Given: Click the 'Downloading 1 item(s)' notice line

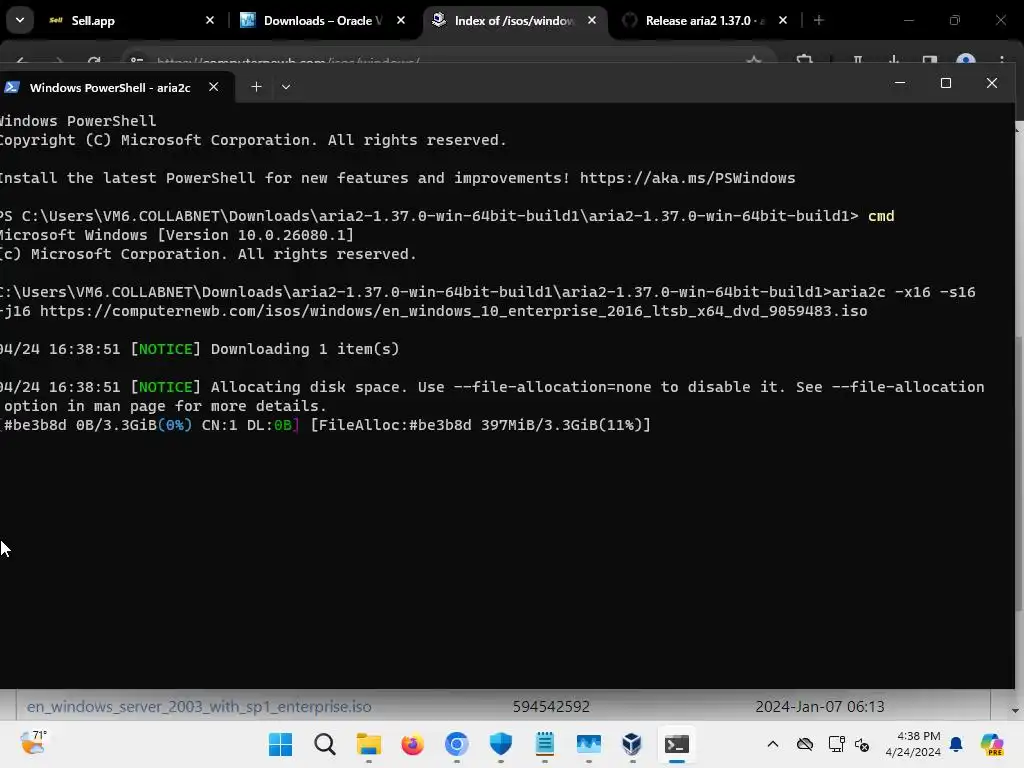Looking at the screenshot, I should (199, 349).
